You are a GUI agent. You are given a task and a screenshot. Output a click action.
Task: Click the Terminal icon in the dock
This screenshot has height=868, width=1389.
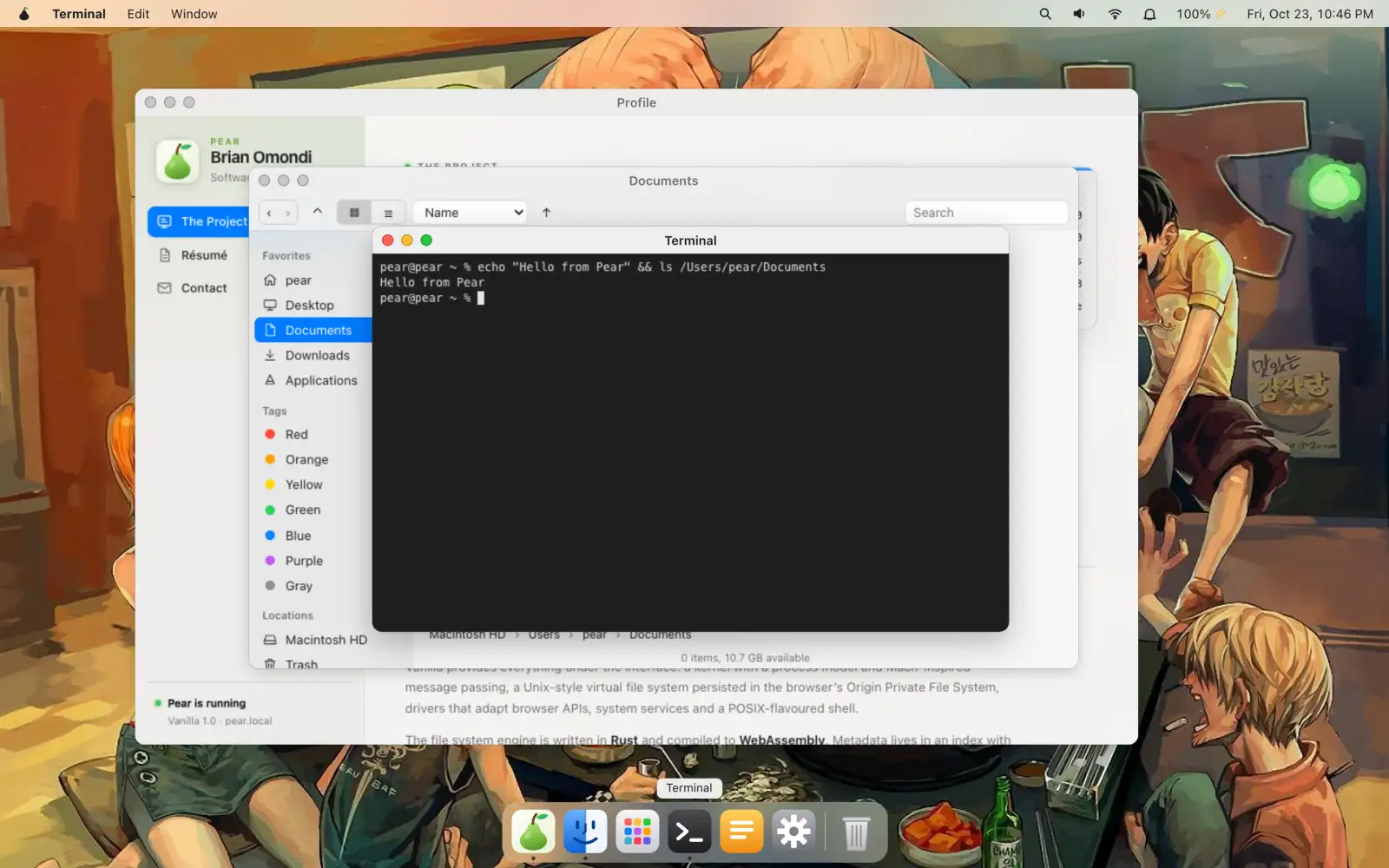(689, 832)
